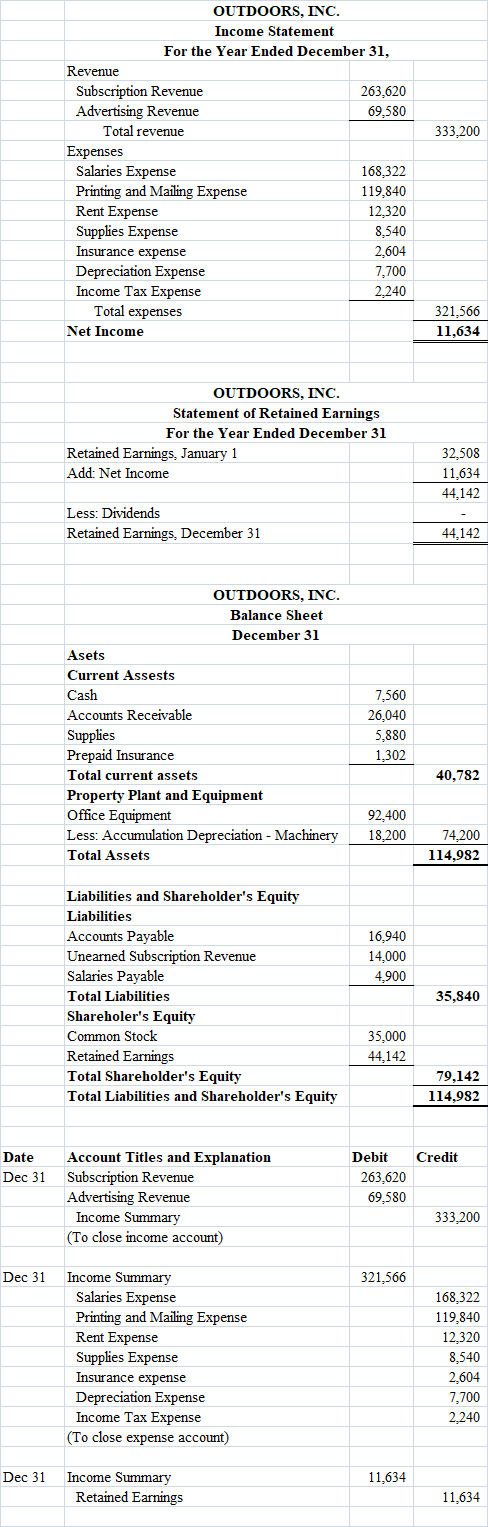
Task: Click "Retained Earnings, December 31" label
Action: (x=163, y=533)
